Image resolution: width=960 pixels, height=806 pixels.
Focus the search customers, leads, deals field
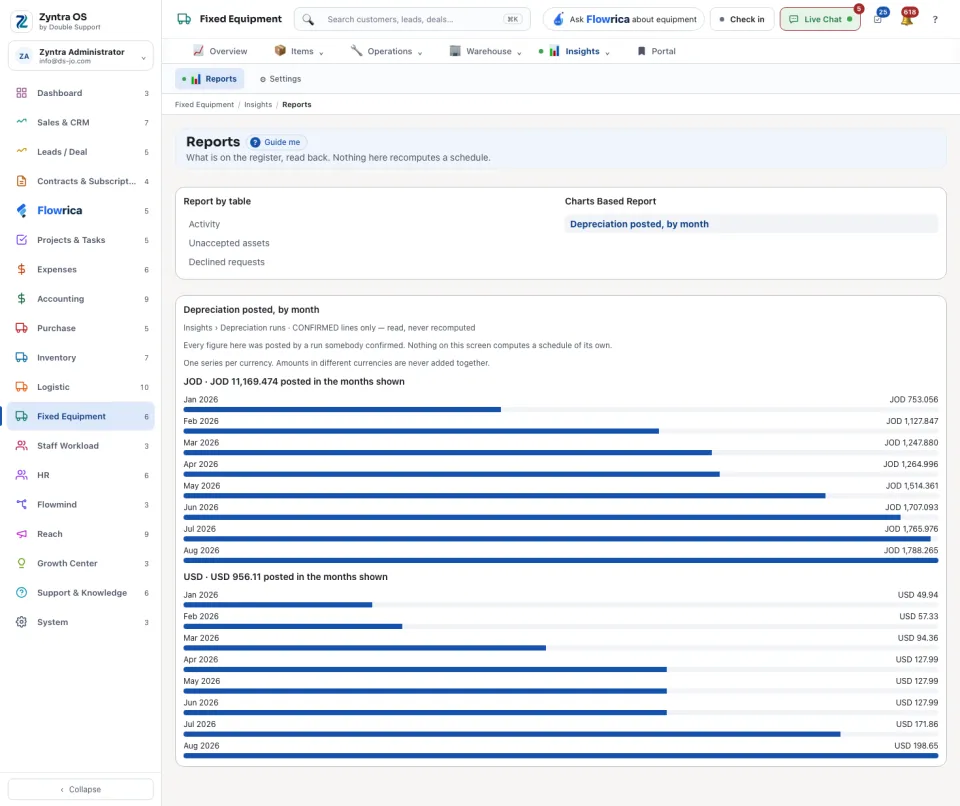pyautogui.click(x=412, y=20)
